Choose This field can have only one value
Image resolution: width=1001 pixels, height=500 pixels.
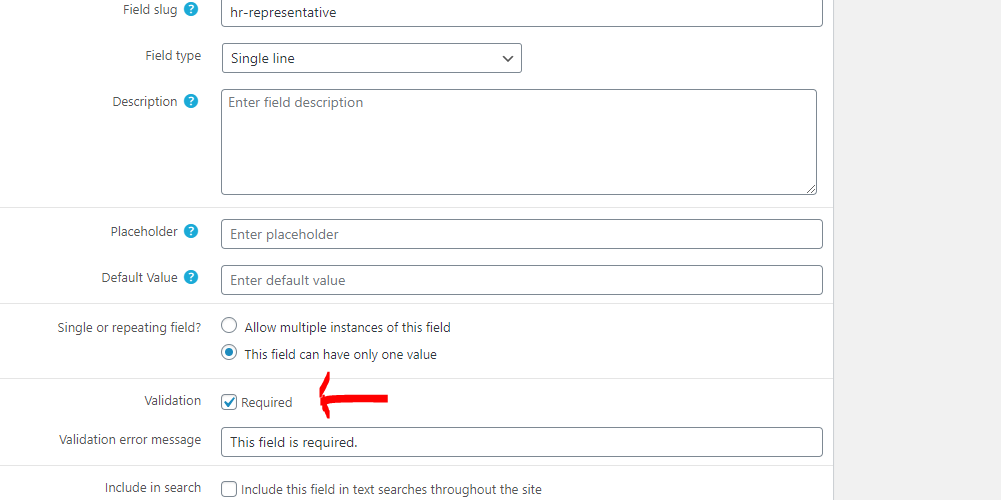[229, 353]
